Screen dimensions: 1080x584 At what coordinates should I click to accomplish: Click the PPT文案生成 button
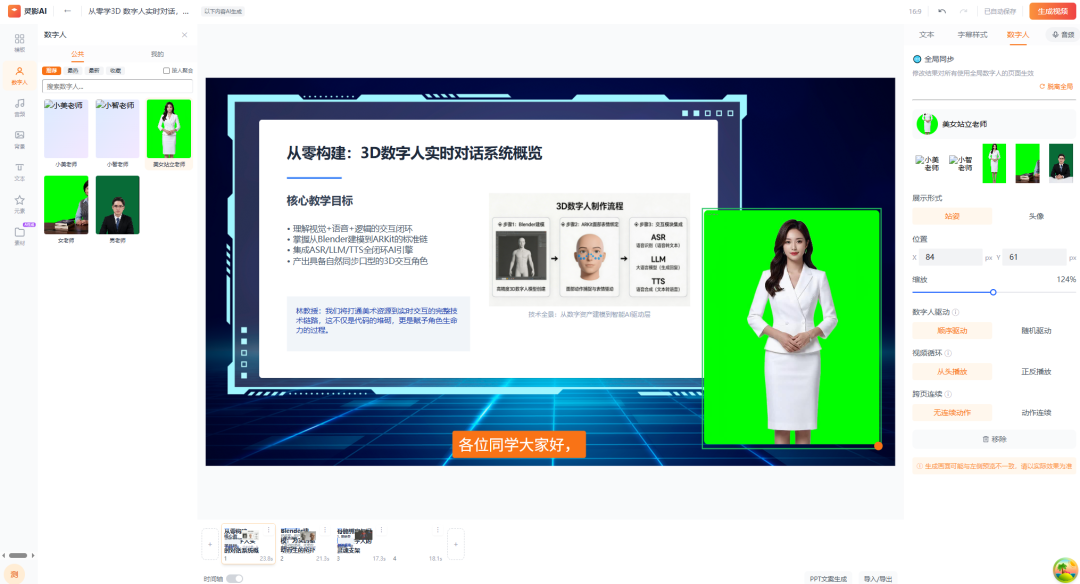pyautogui.click(x=828, y=578)
